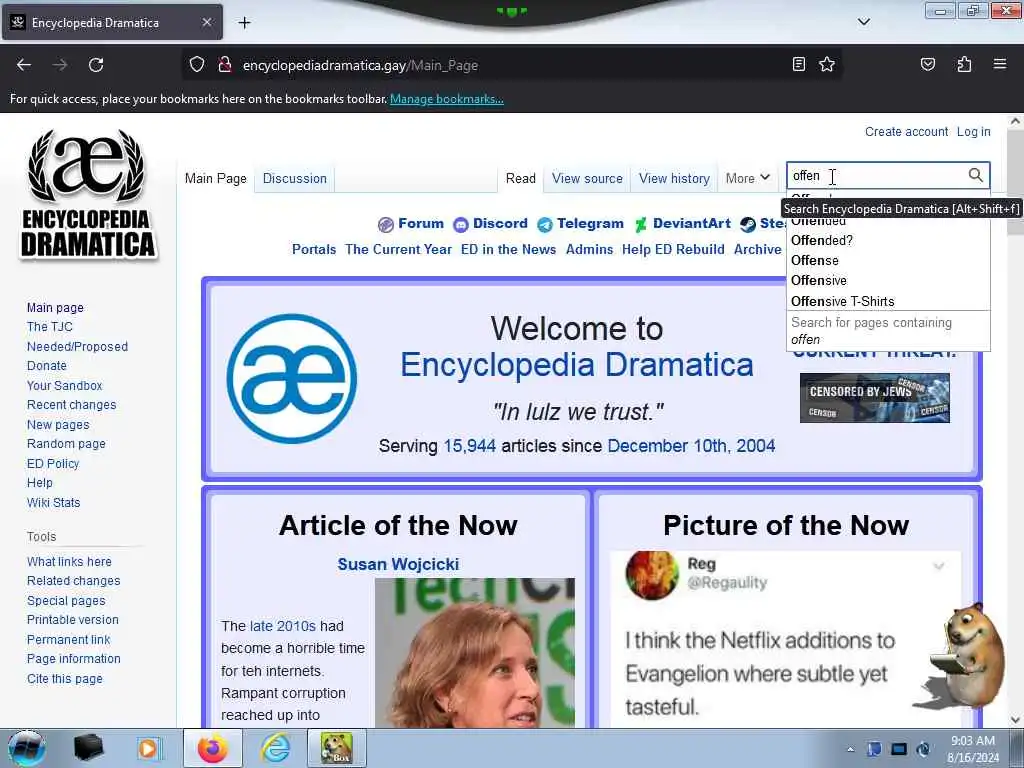Open Help ED Rebuild link
The width and height of the screenshot is (1024, 768).
point(673,249)
